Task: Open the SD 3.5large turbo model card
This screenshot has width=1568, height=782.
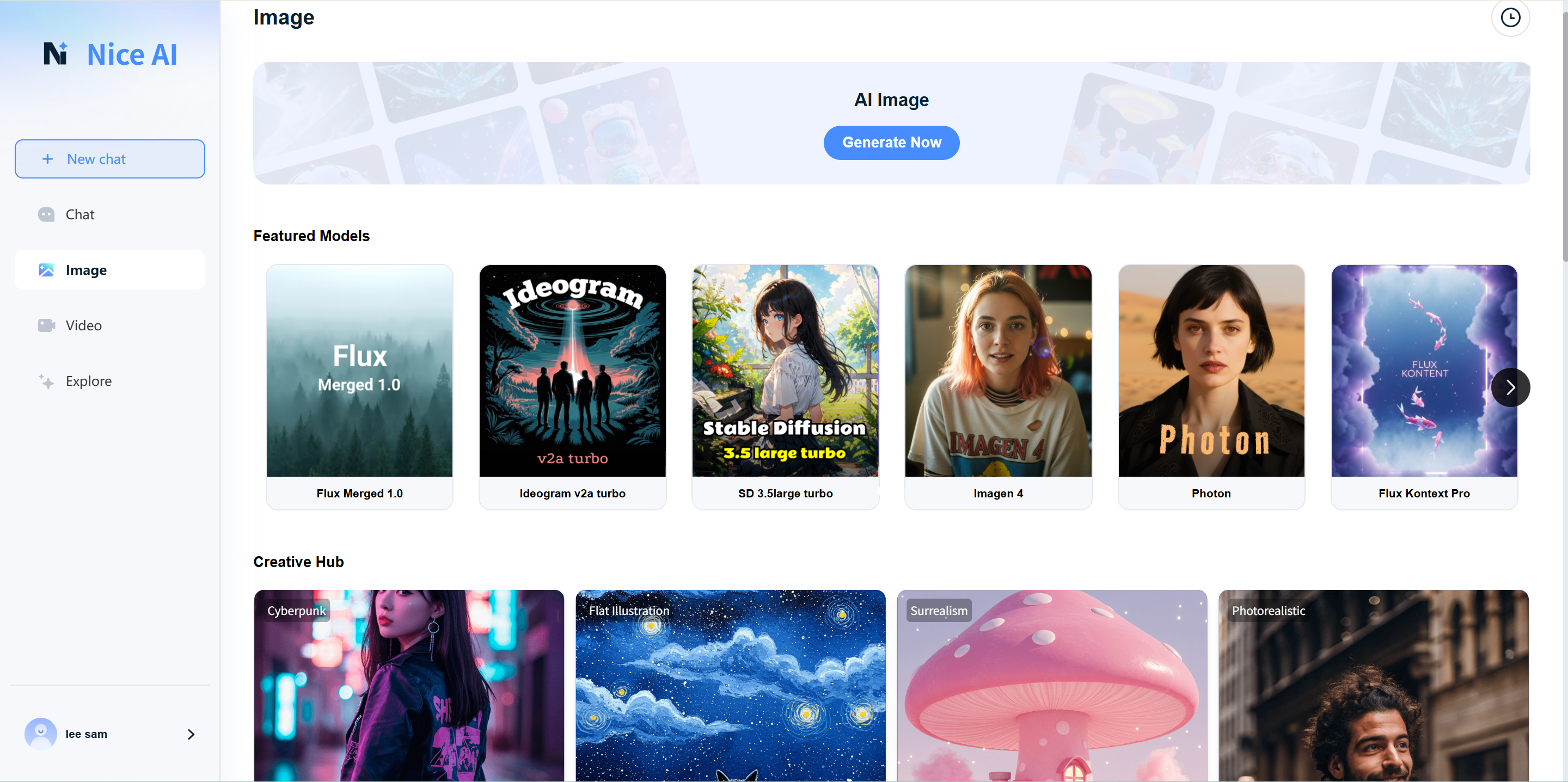Action: [785, 387]
